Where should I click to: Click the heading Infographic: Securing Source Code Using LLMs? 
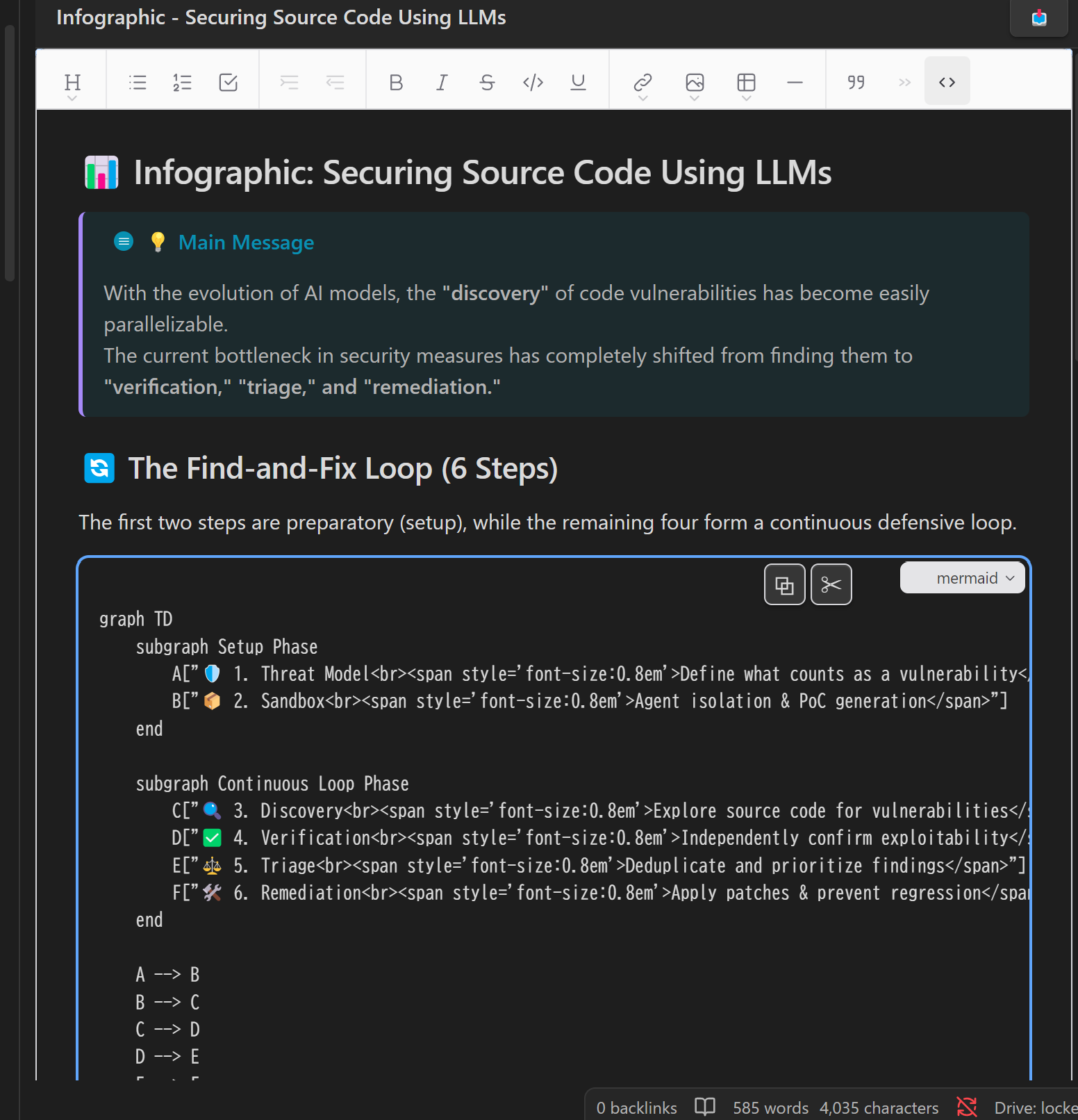click(483, 172)
